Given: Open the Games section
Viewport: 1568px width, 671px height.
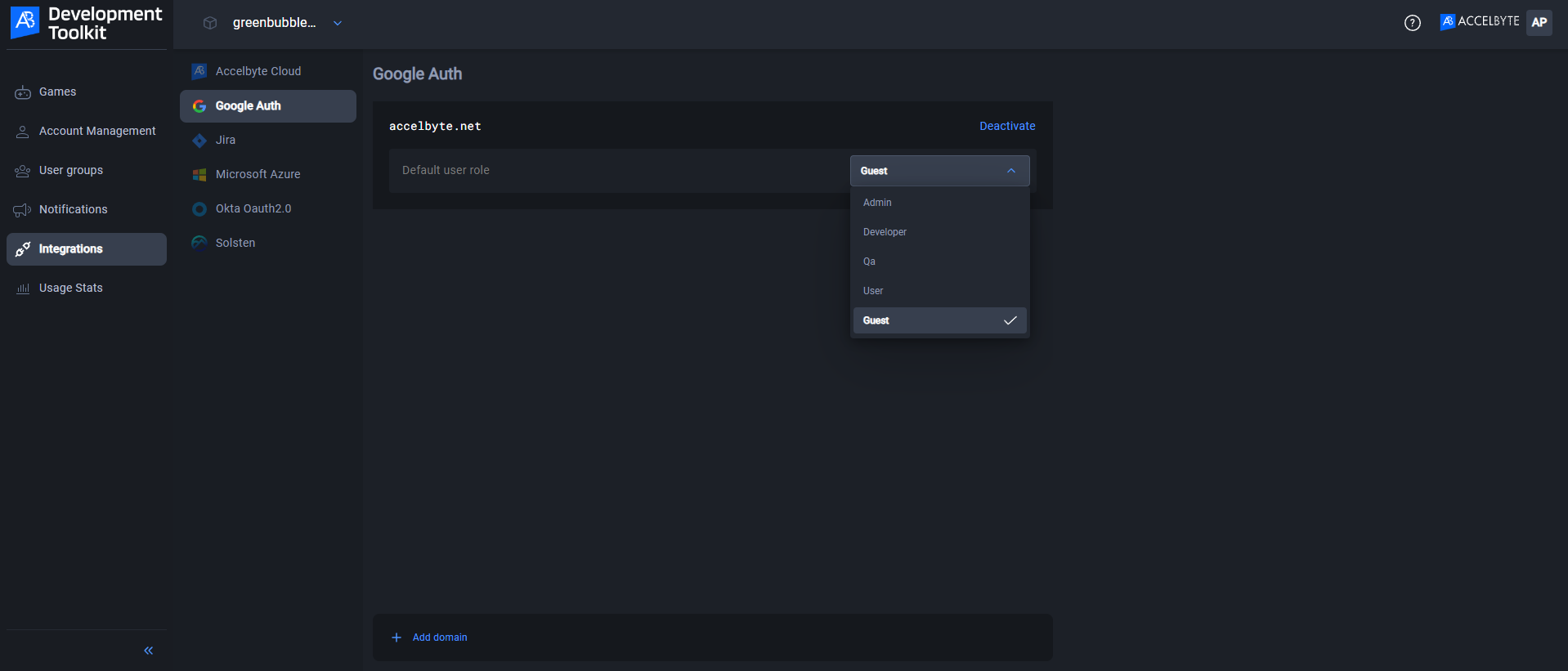Looking at the screenshot, I should coord(87,92).
